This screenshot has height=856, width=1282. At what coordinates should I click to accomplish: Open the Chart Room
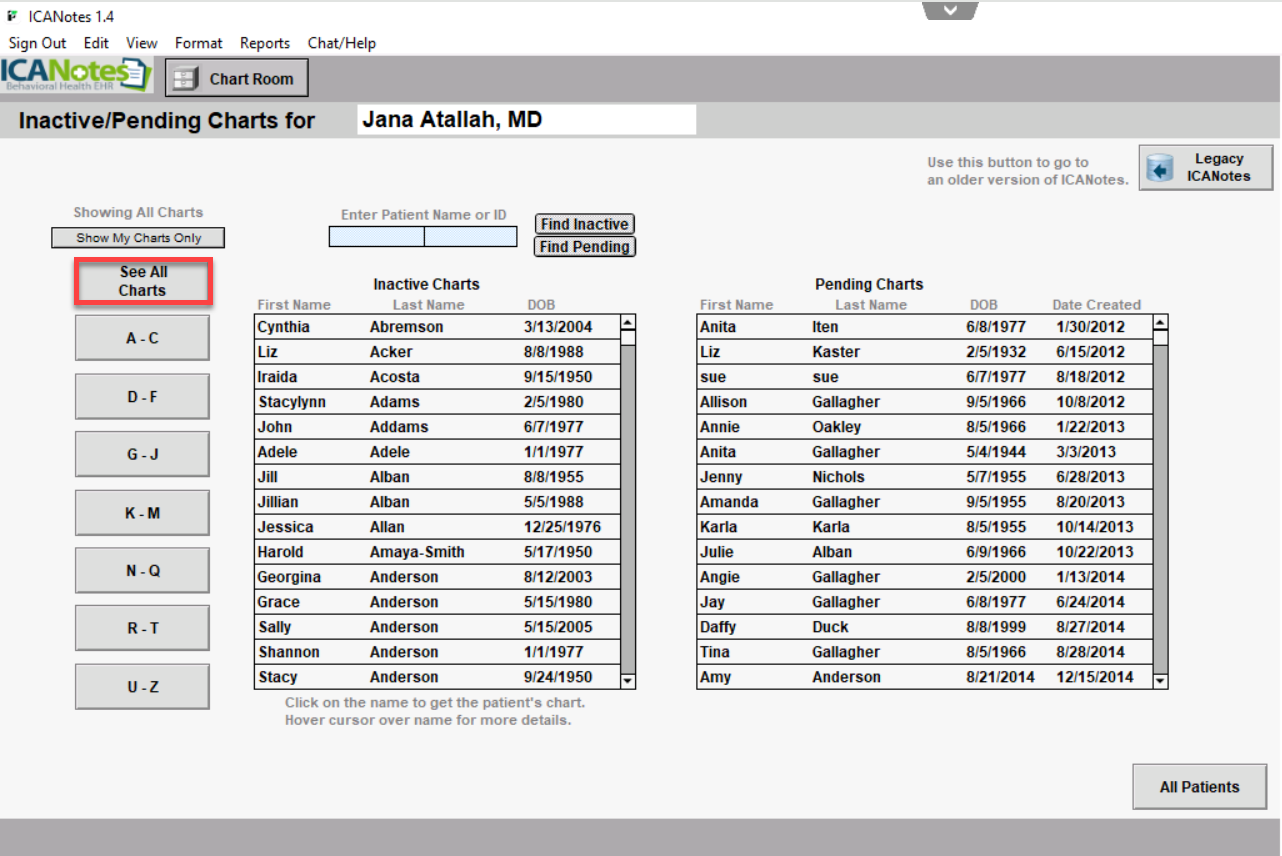coord(237,78)
